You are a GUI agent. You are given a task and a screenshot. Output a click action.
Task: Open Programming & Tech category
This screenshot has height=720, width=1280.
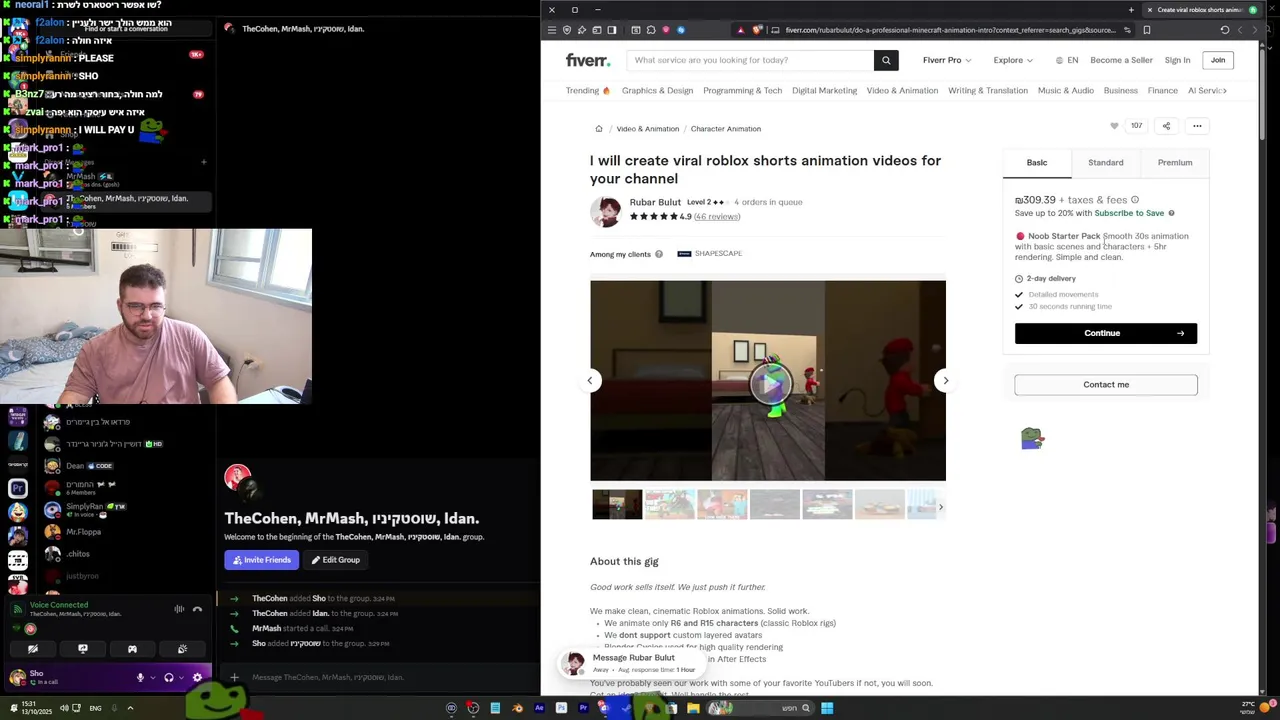pyautogui.click(x=742, y=91)
